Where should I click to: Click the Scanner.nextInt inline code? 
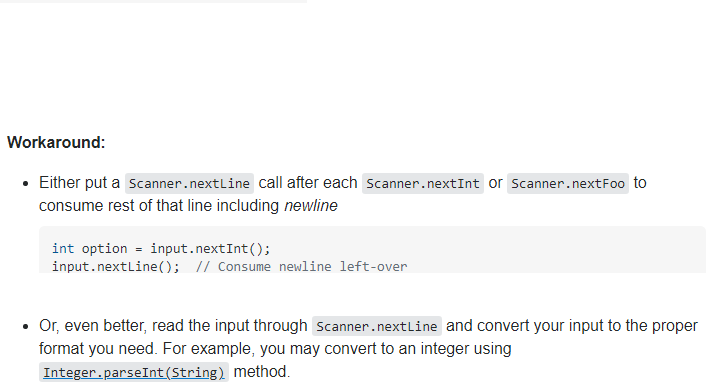pyautogui.click(x=423, y=183)
